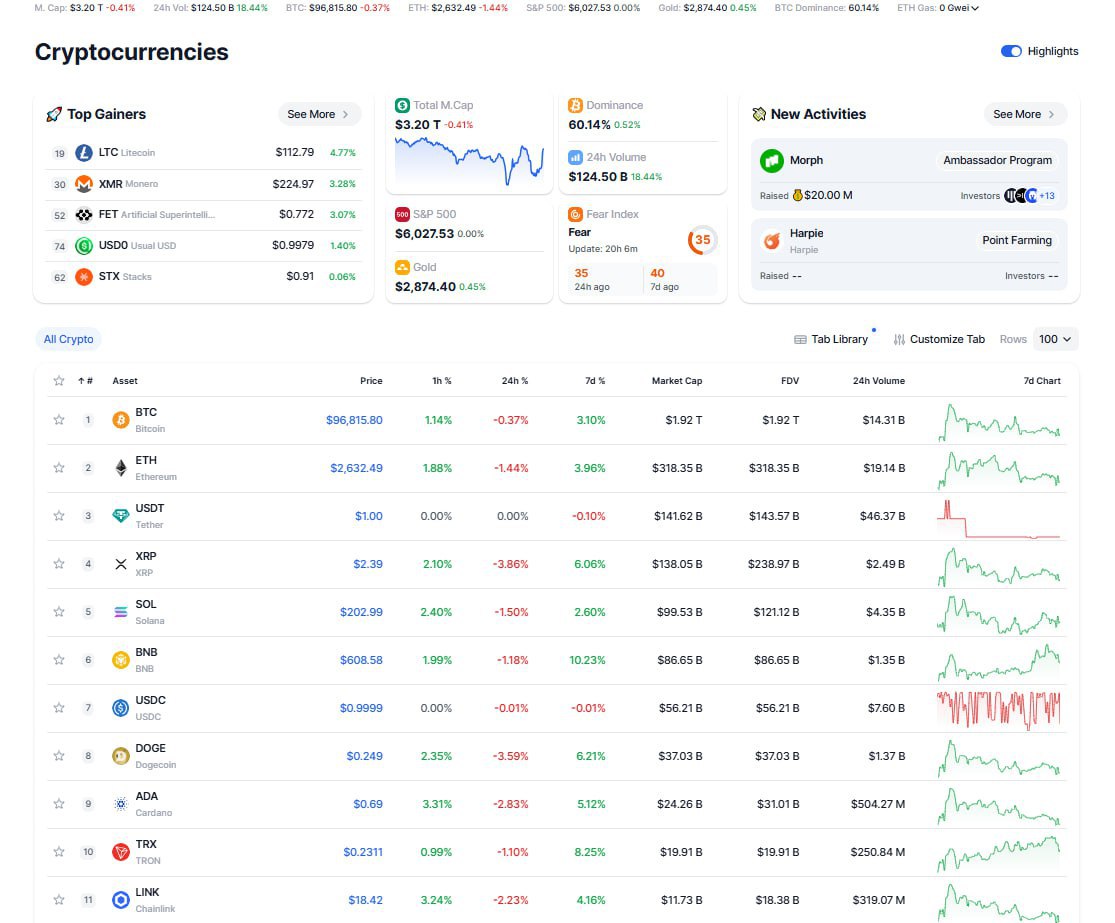Click the TRON TRX logo icon
Image resolution: width=1115 pixels, height=923 pixels.
(x=121, y=852)
